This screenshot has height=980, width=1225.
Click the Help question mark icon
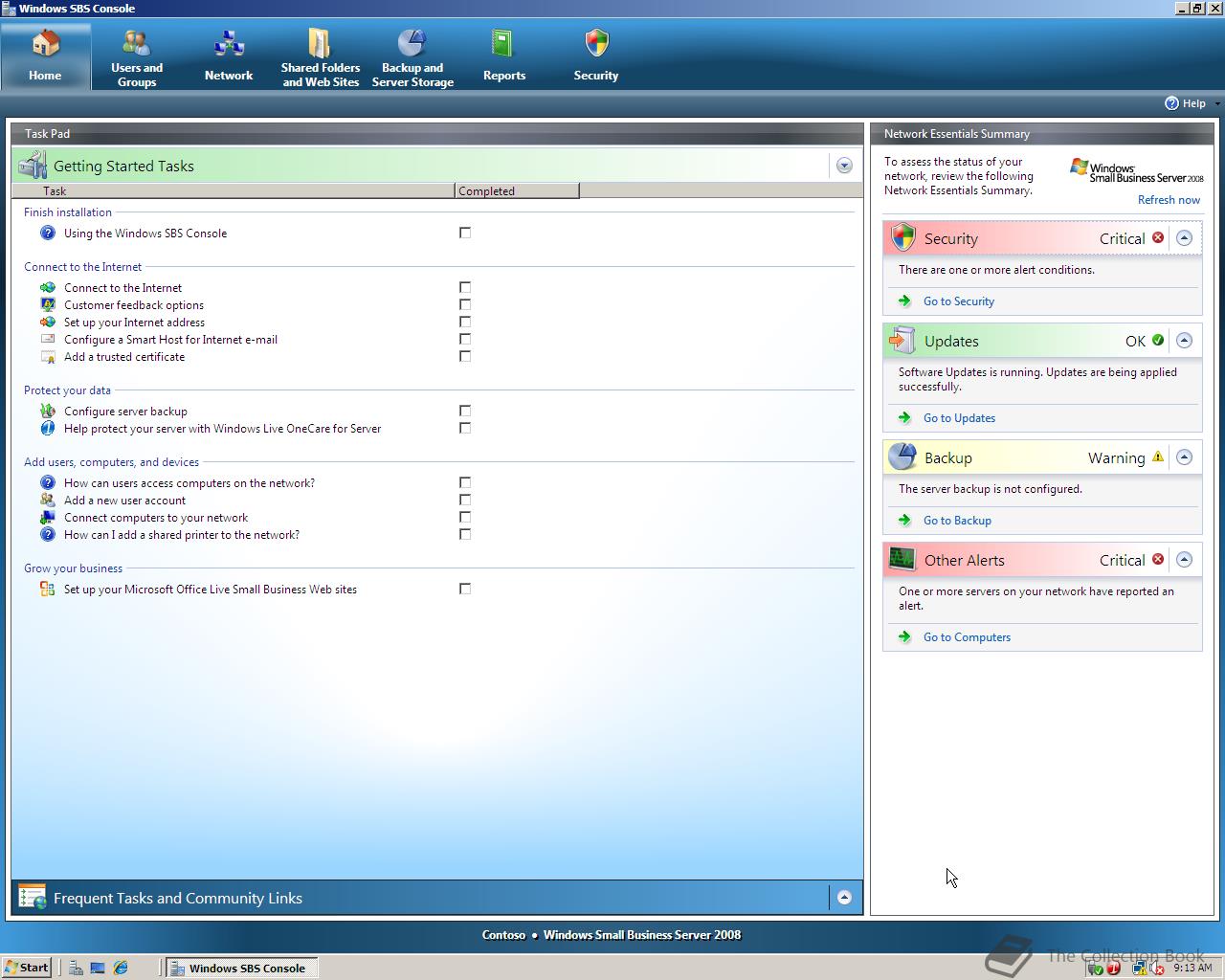[x=1171, y=103]
